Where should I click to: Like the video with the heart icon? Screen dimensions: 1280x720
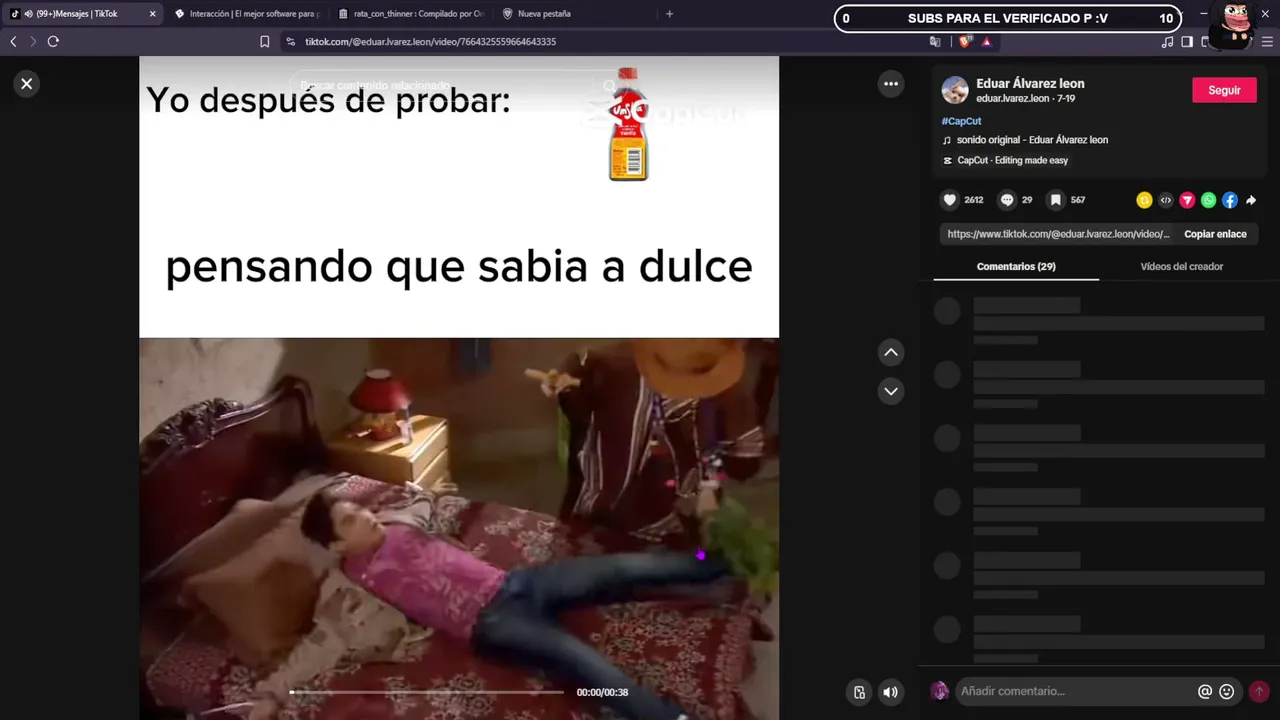pos(950,200)
